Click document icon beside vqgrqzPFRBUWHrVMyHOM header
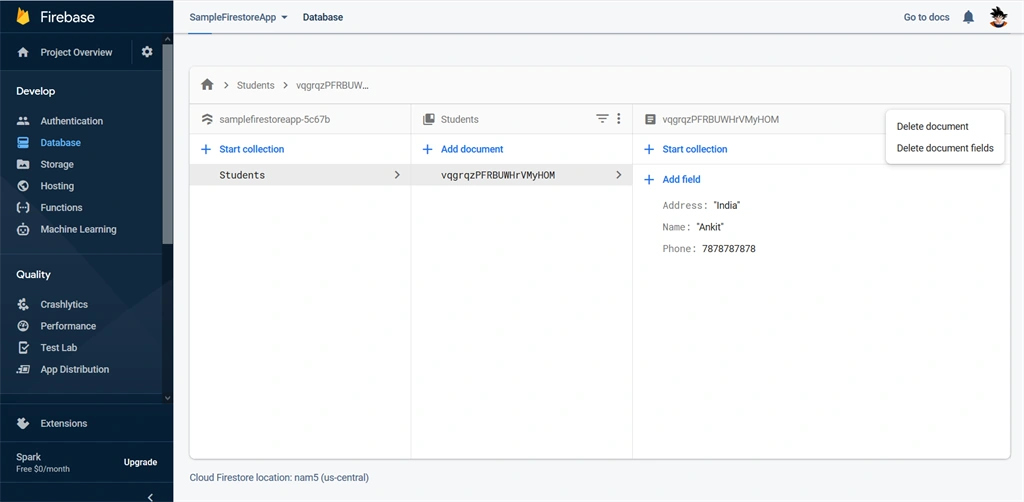The width and height of the screenshot is (1024, 502). coord(650,119)
